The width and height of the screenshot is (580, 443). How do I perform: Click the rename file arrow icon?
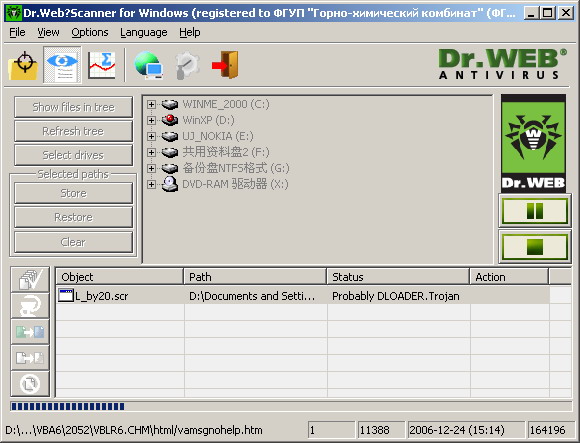(30, 332)
